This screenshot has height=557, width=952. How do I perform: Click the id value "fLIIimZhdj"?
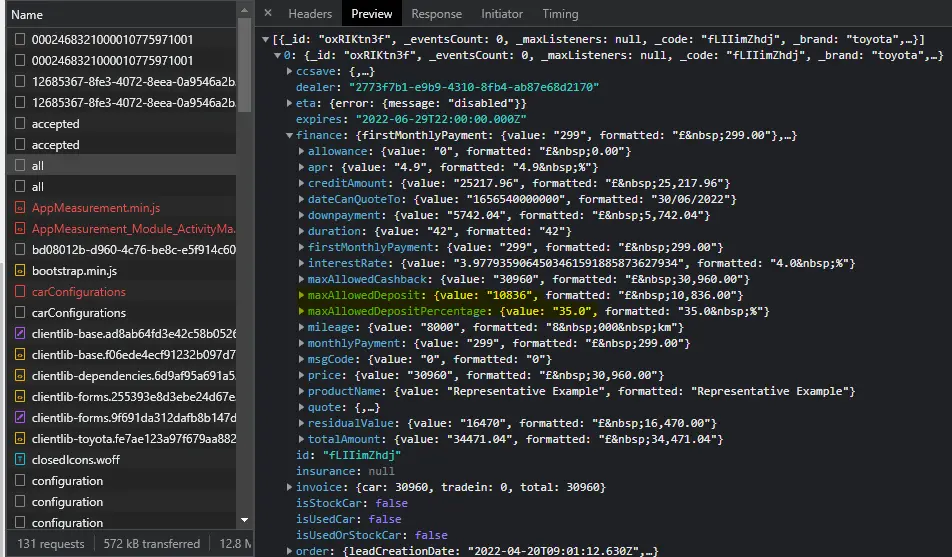click(361, 455)
